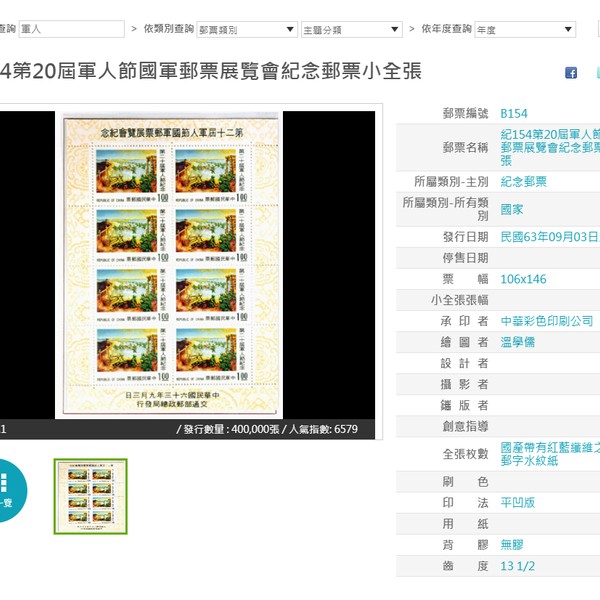Screen dimensions: 600x600
Task: Click the 106x146 stamp size value
Action: pos(523,279)
